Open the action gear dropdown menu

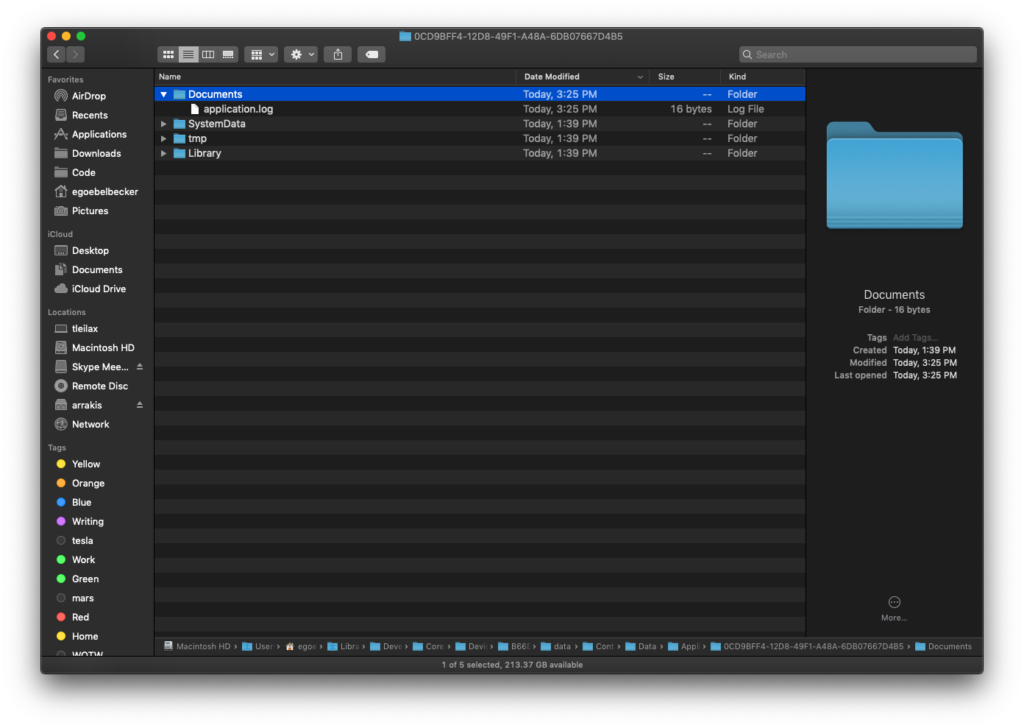tap(300, 54)
